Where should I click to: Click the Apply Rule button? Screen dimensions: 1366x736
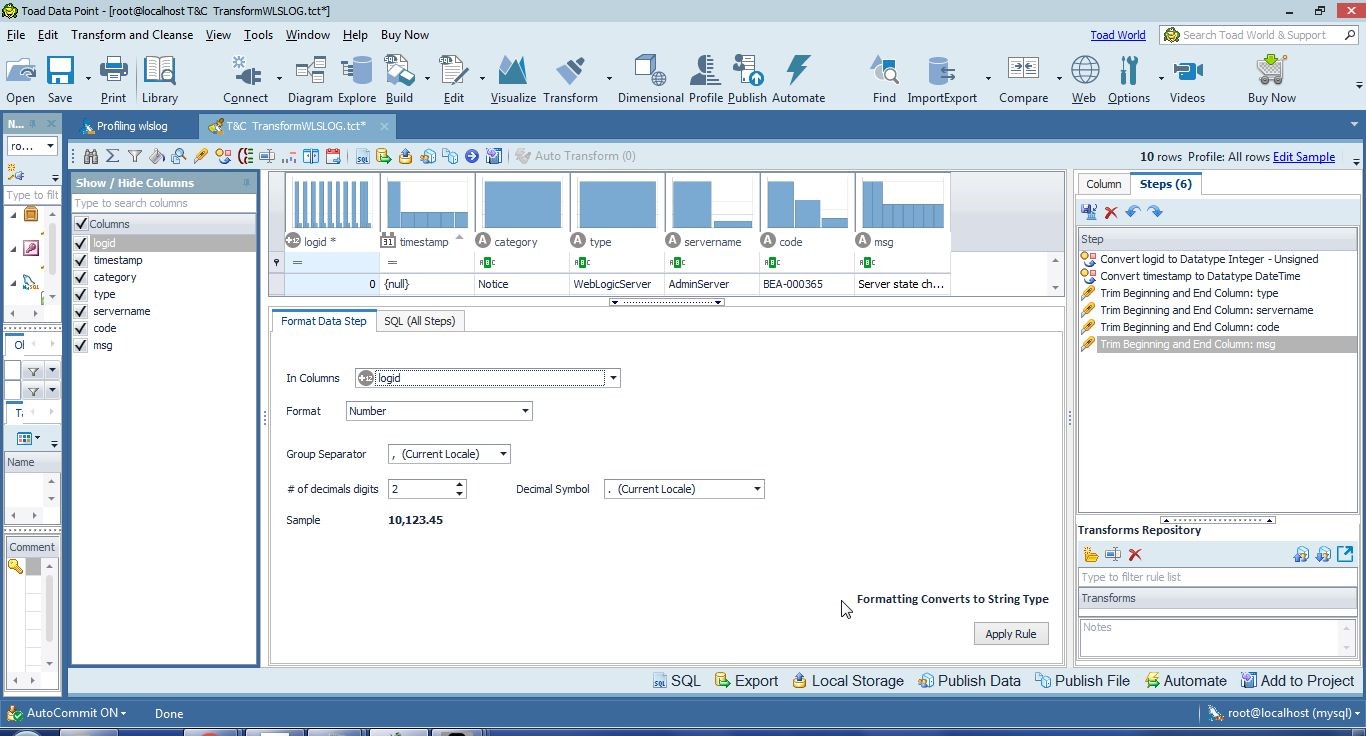point(1011,634)
